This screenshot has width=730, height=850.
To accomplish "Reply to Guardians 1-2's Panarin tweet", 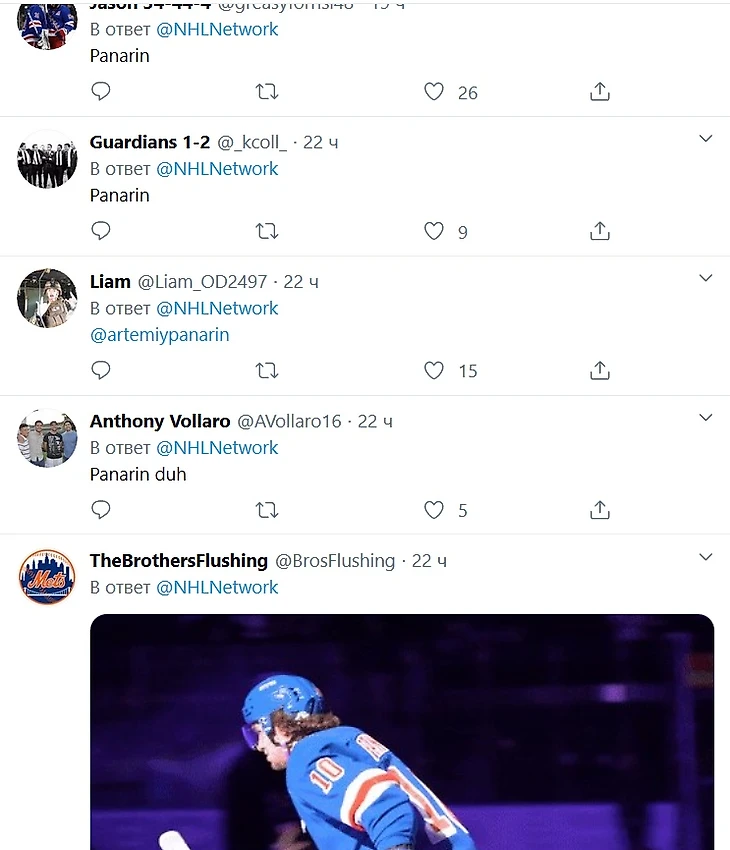I will coord(100,231).
